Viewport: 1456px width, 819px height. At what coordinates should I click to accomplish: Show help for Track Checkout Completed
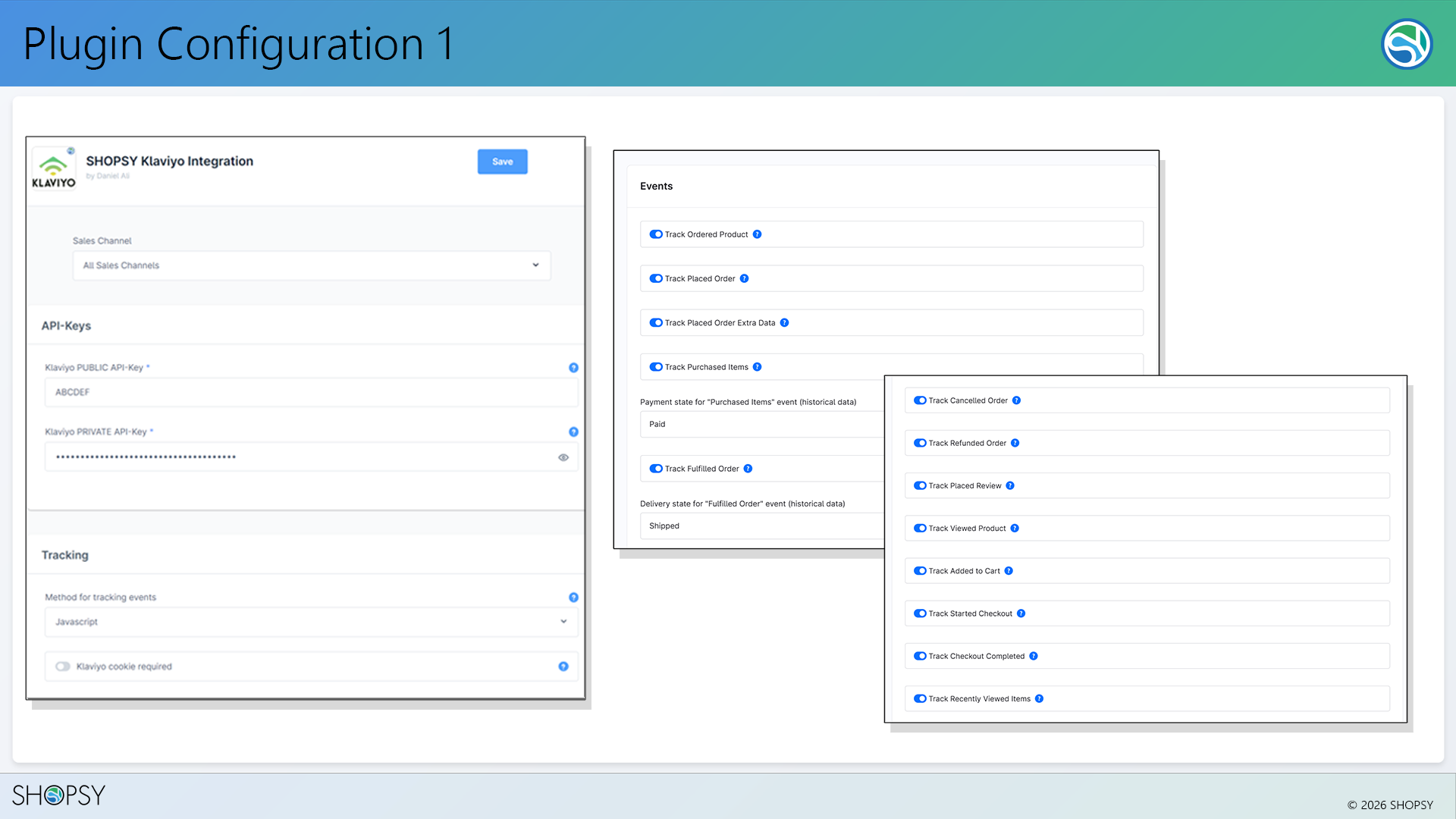coord(1033,656)
